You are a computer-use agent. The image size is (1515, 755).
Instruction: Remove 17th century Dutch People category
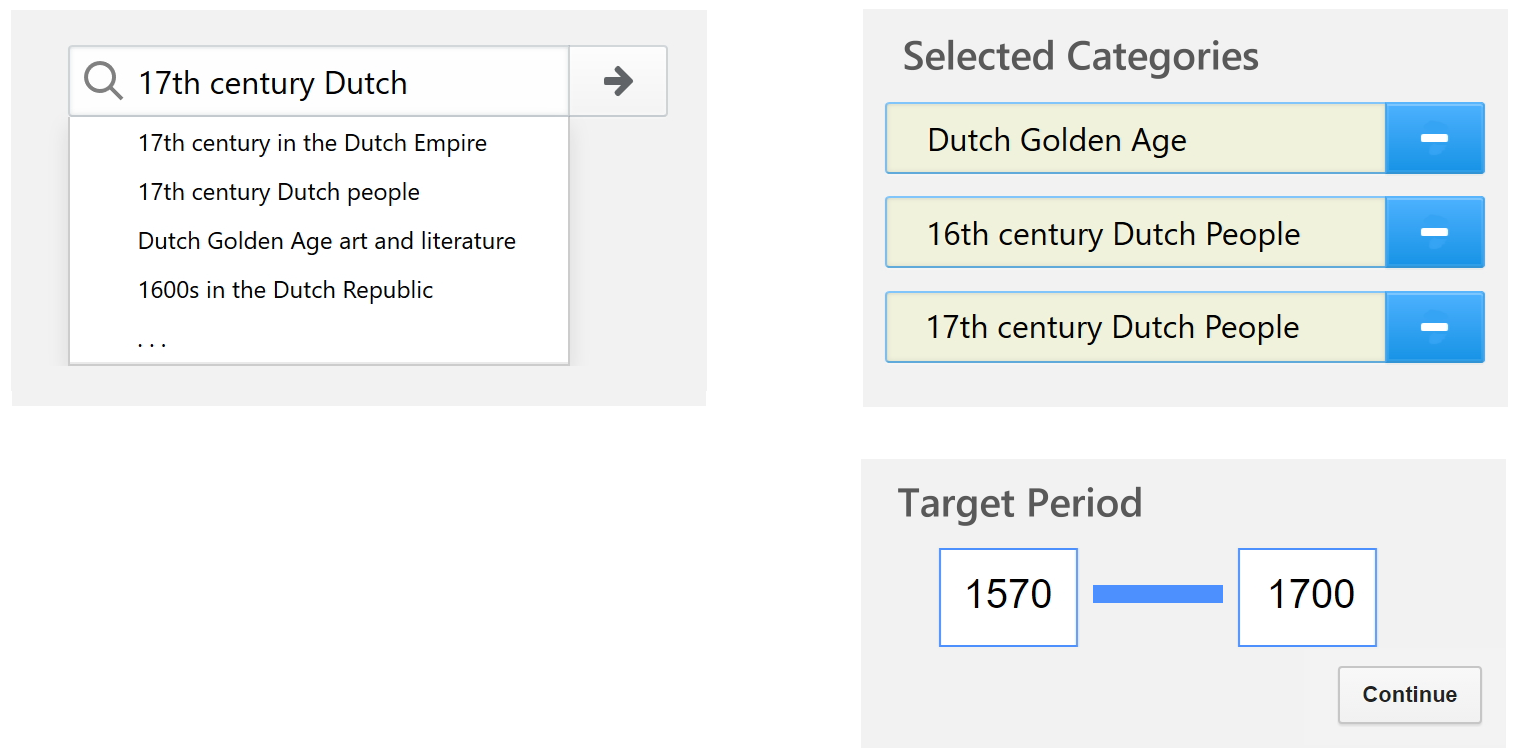[x=1434, y=327]
